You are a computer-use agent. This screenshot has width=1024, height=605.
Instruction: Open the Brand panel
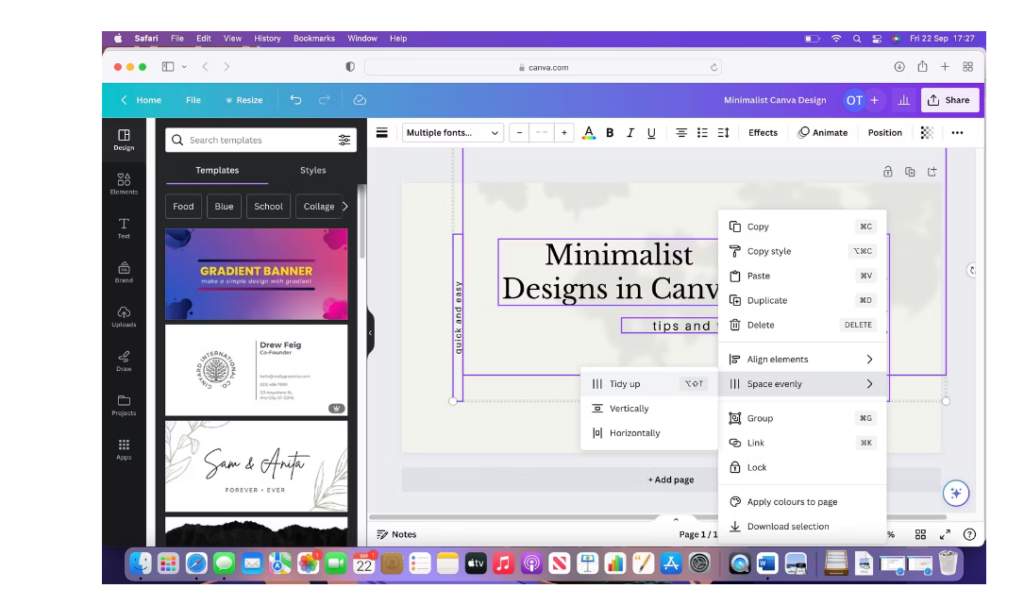click(x=123, y=272)
